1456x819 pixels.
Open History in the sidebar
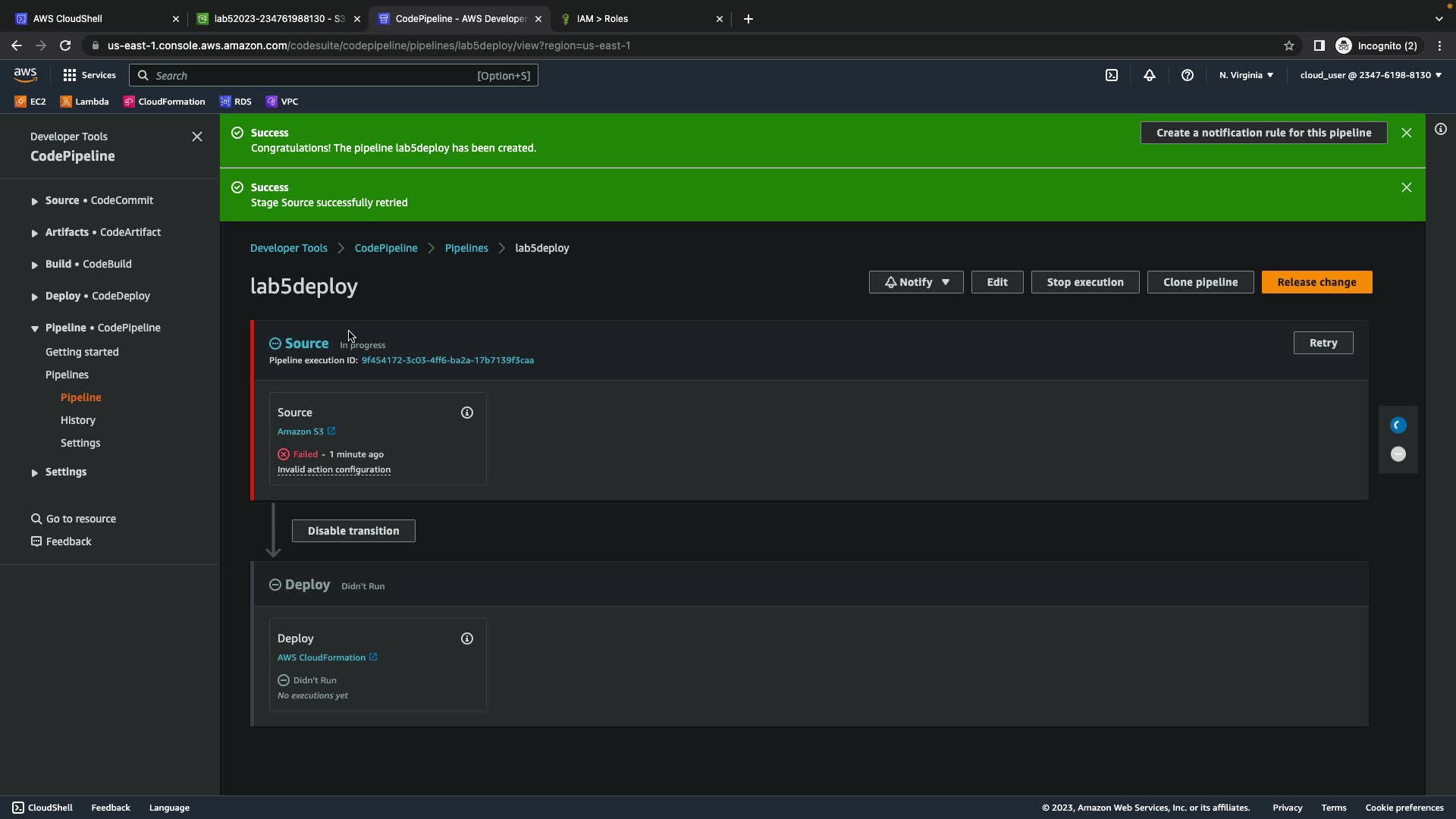tap(78, 420)
